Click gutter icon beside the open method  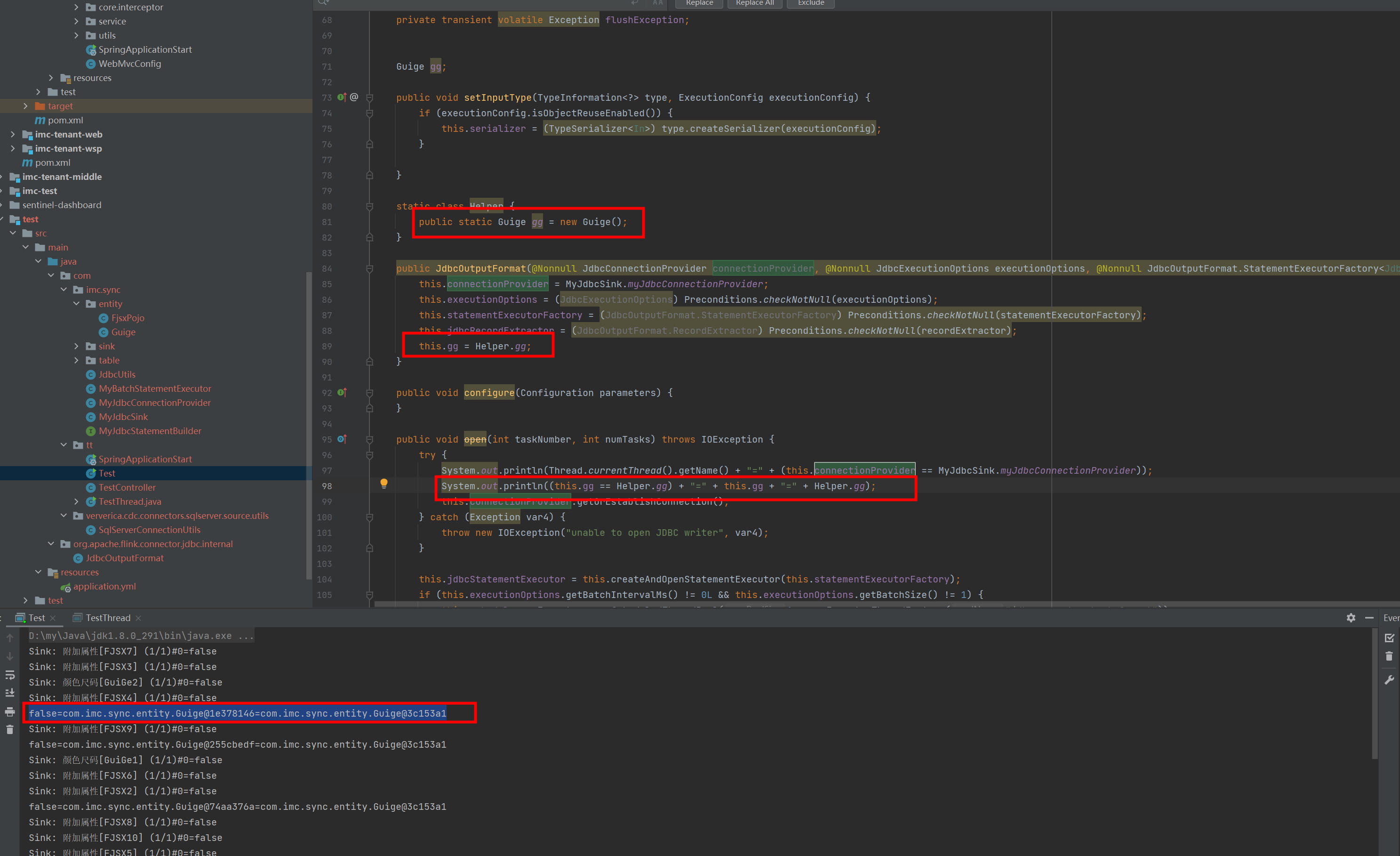tap(342, 439)
